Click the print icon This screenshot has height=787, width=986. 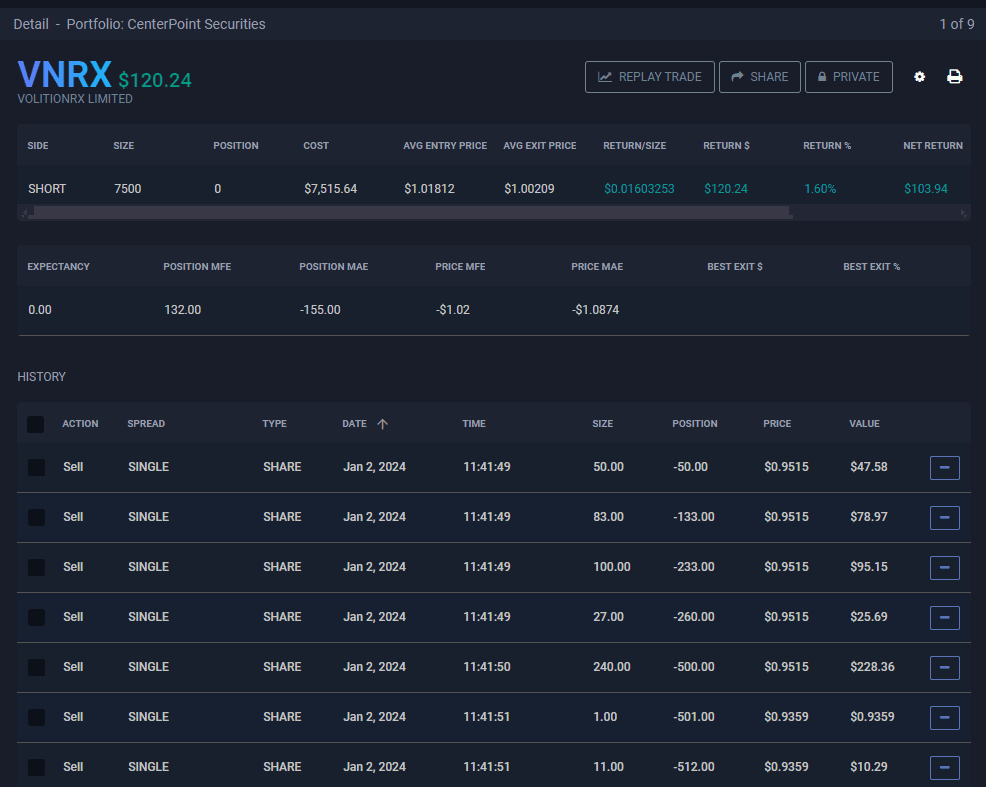[955, 77]
